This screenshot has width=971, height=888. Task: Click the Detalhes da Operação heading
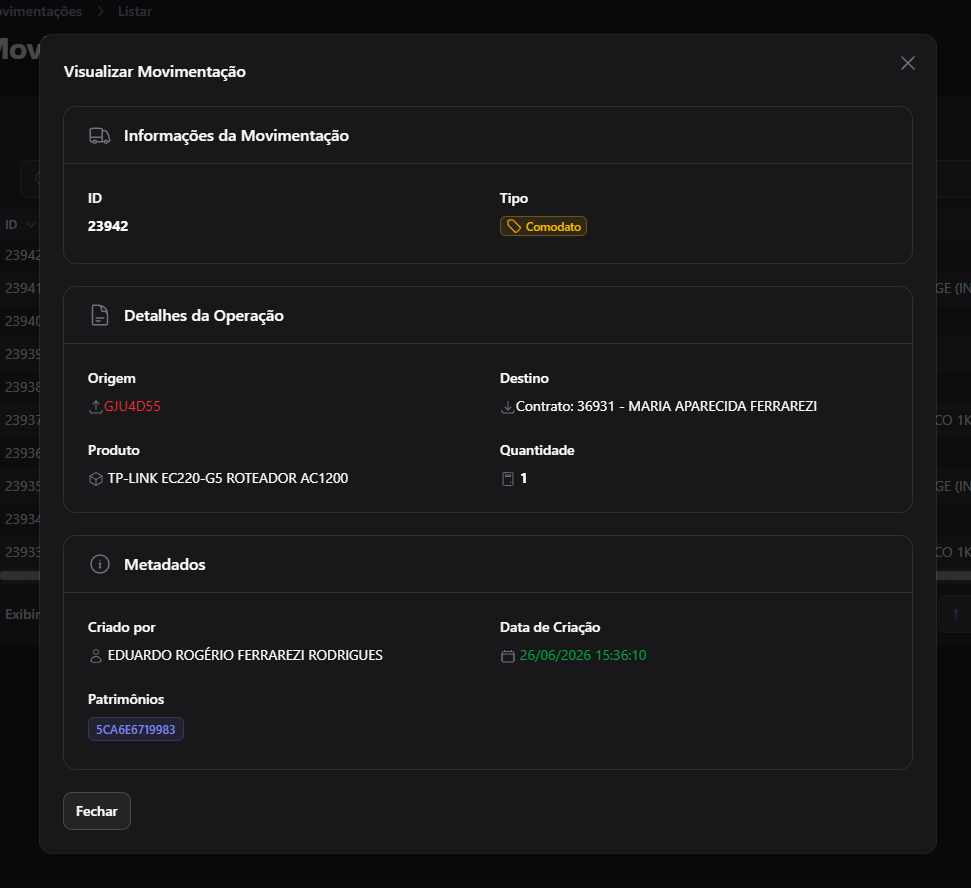coord(204,316)
